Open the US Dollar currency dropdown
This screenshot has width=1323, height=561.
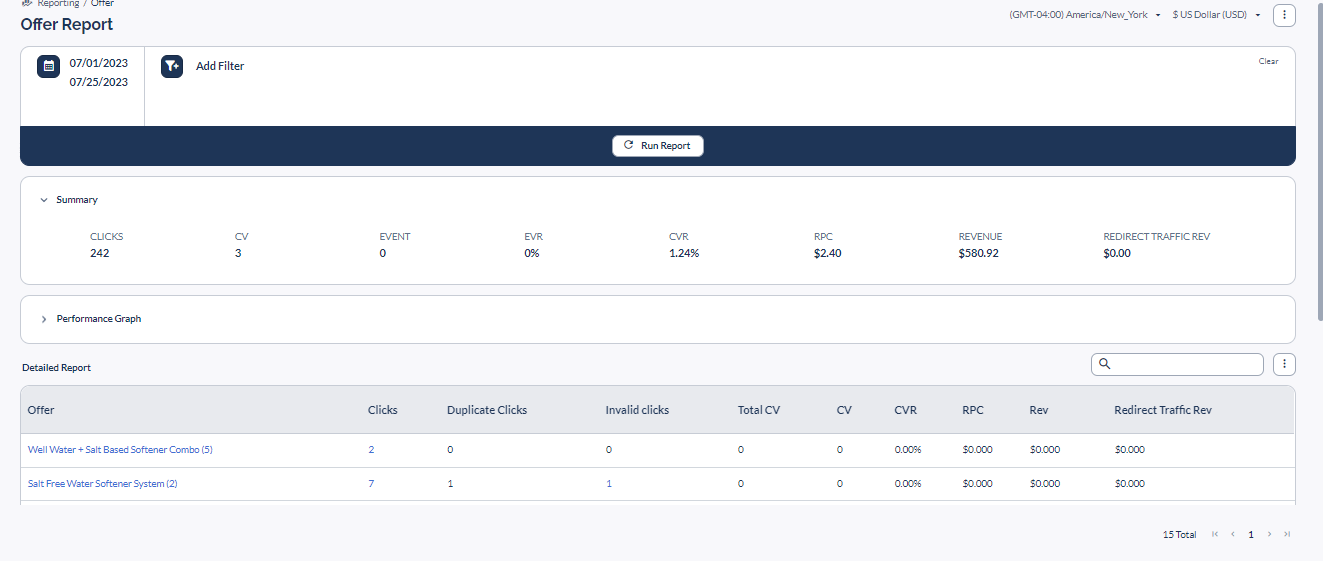point(1216,15)
